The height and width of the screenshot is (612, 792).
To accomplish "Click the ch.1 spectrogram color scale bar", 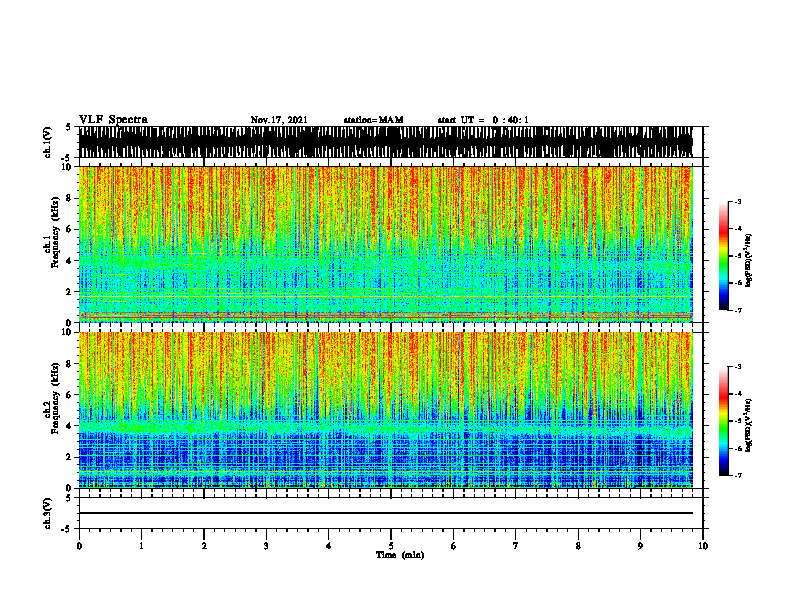I will (723, 256).
